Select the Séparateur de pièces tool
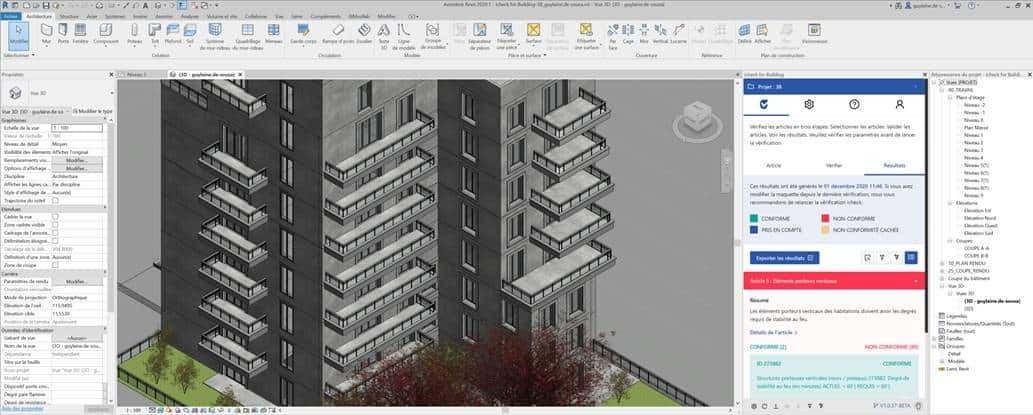The width and height of the screenshot is (1033, 415). click(480, 36)
